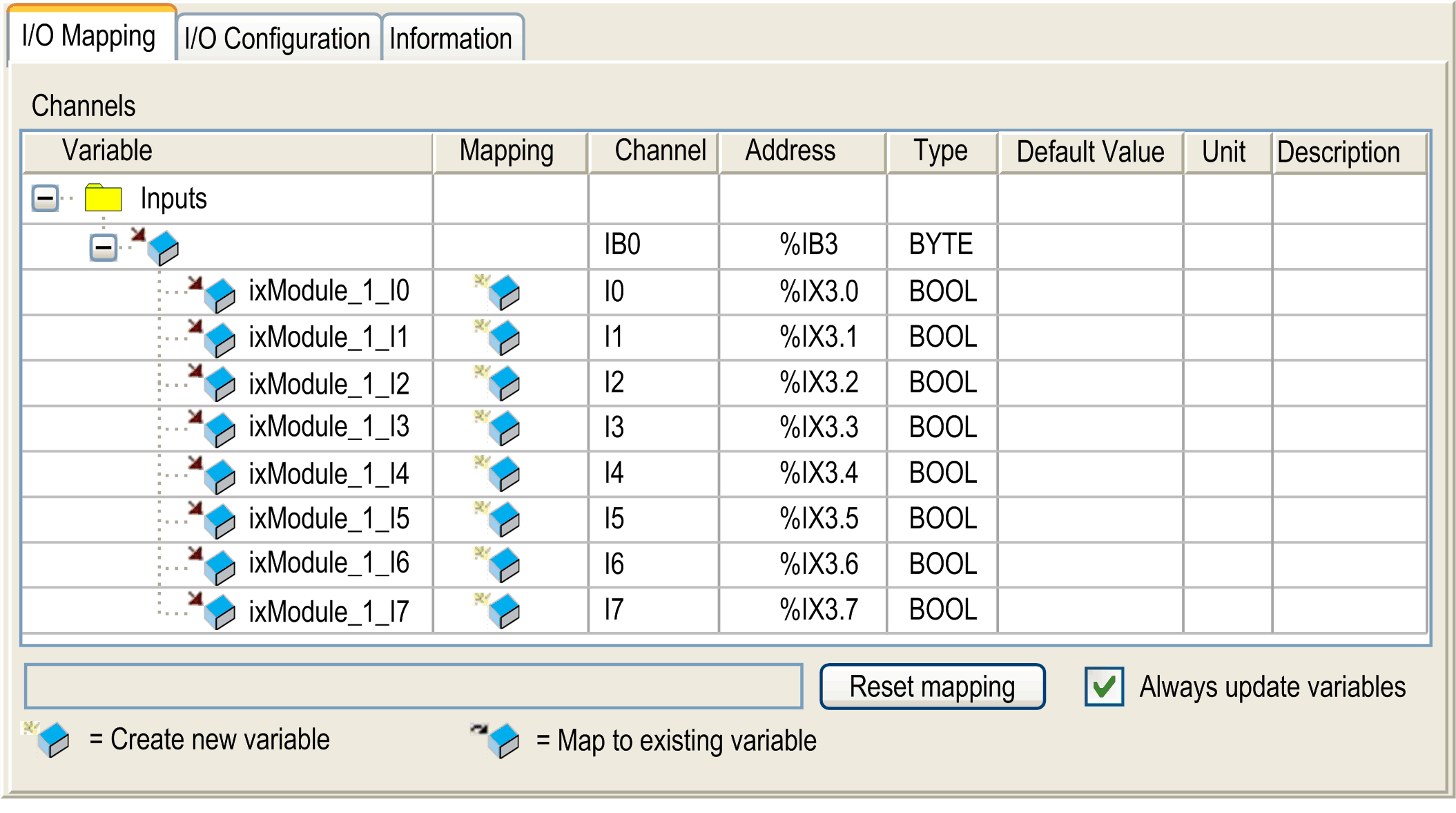Select the ixModule_1_I7 variable name

tap(329, 611)
